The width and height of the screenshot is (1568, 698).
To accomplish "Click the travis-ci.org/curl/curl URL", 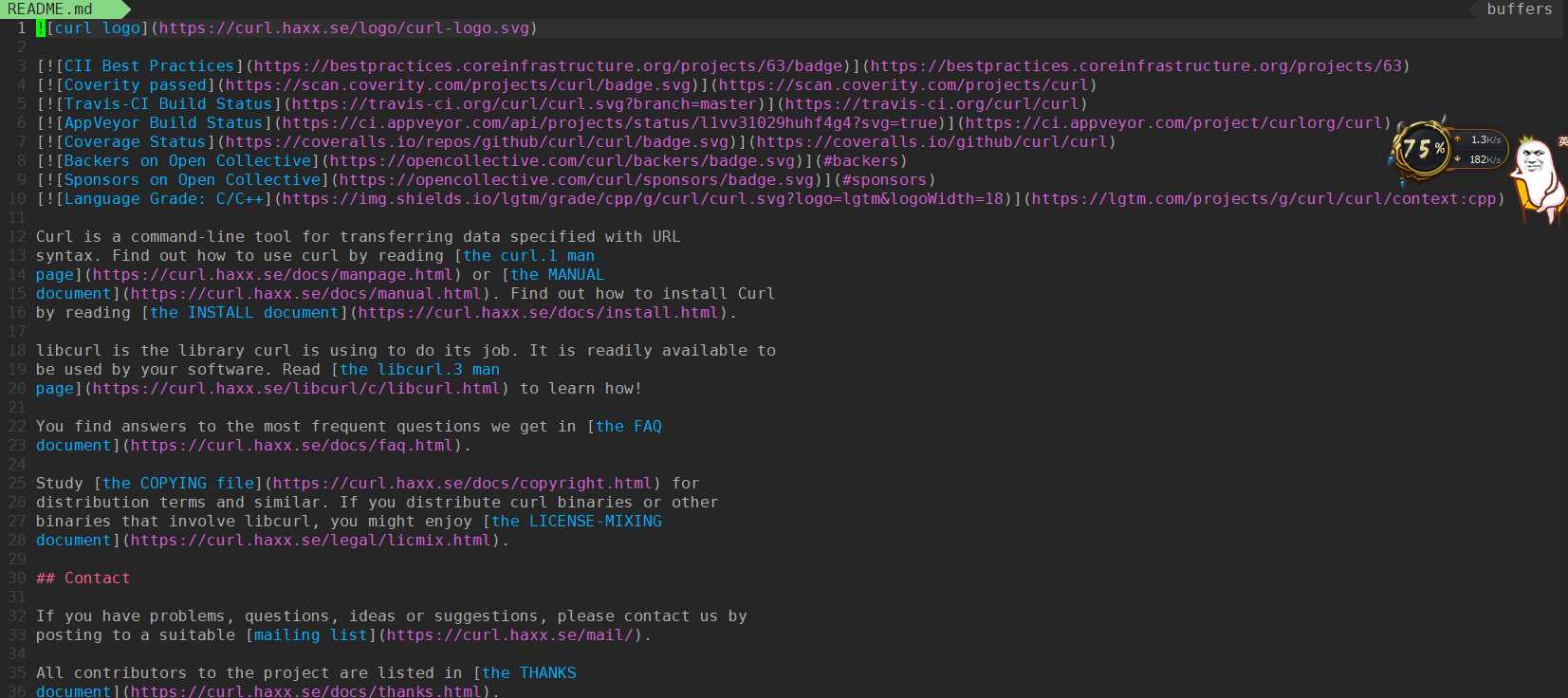I will [x=932, y=103].
